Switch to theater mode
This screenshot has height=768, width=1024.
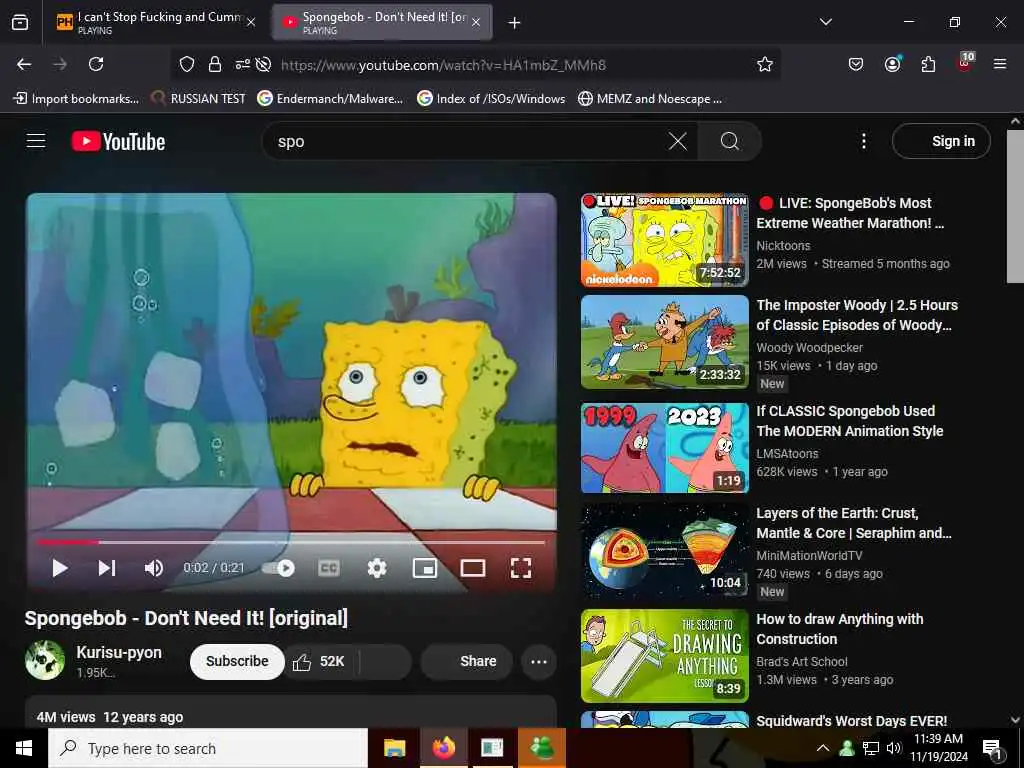click(473, 568)
